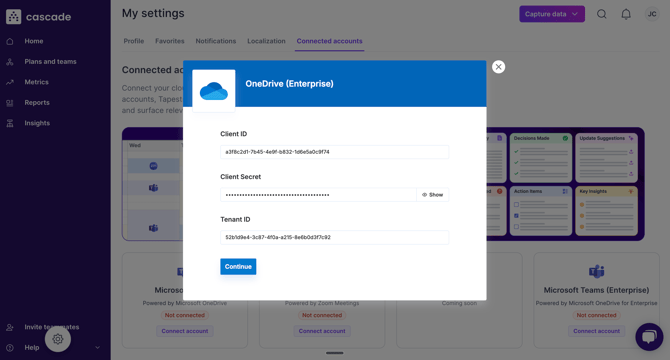The width and height of the screenshot is (670, 360).
Task: Click the Help question mark icon
Action: coord(10,348)
